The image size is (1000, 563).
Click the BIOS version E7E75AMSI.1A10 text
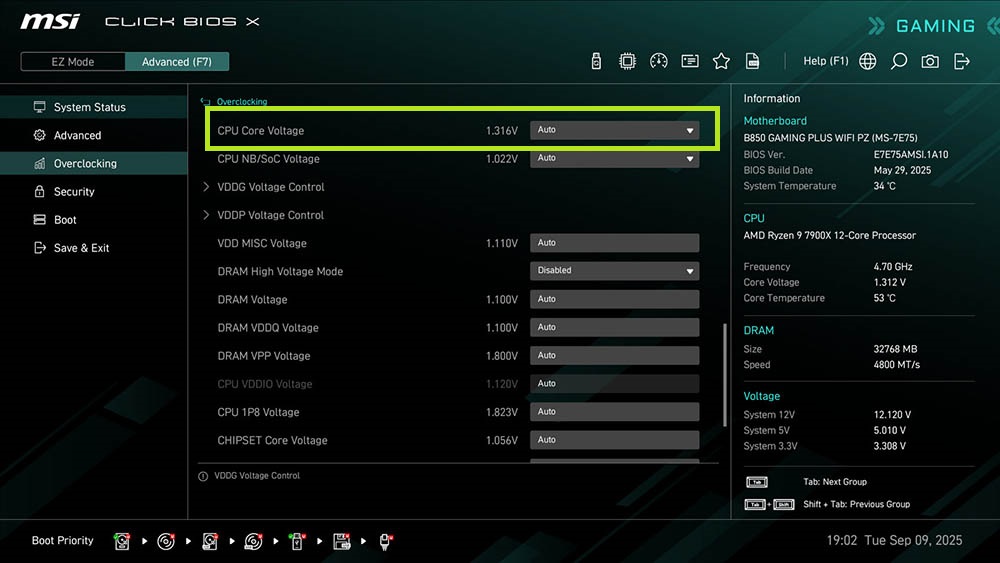911,154
